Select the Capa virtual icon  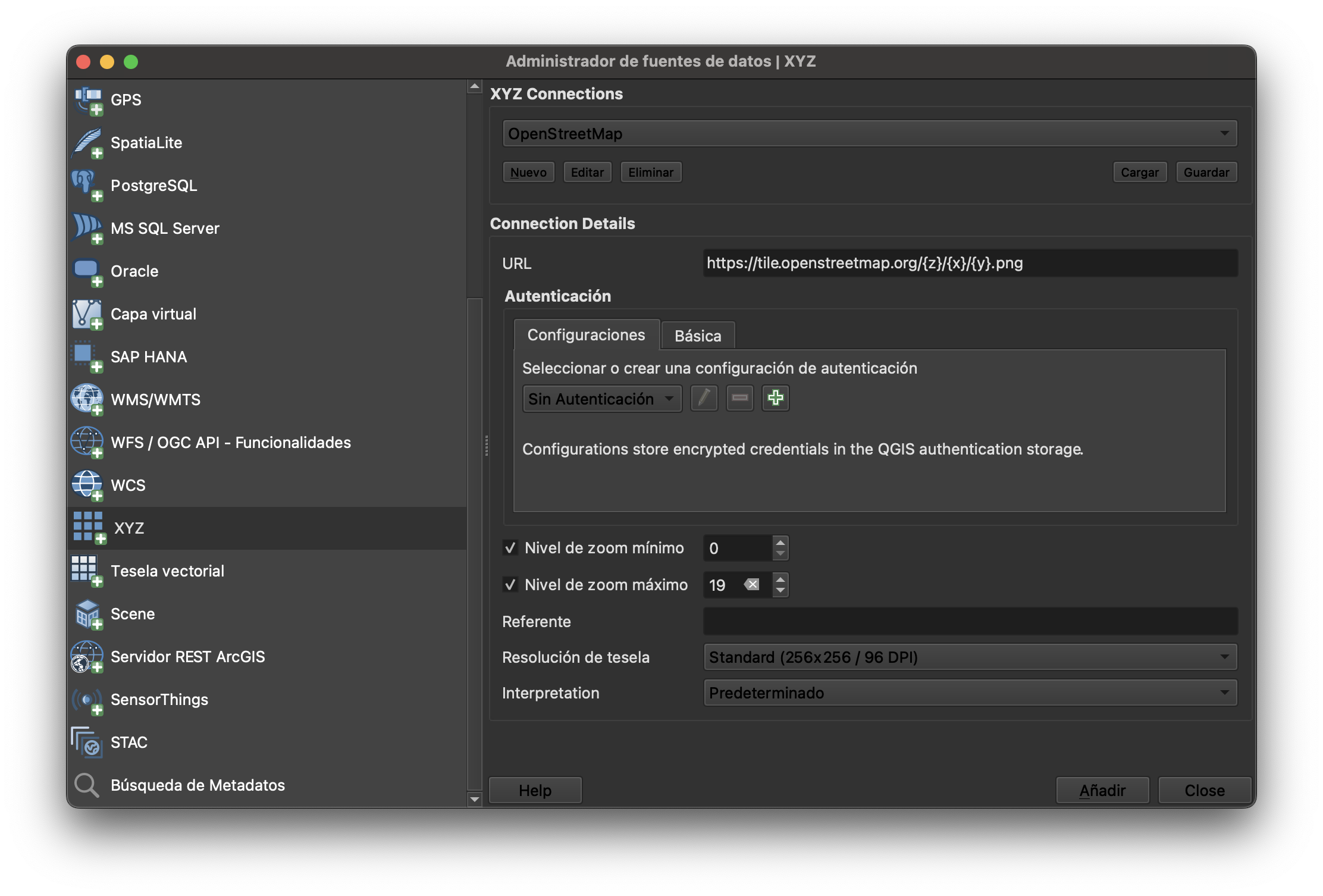coord(88,315)
